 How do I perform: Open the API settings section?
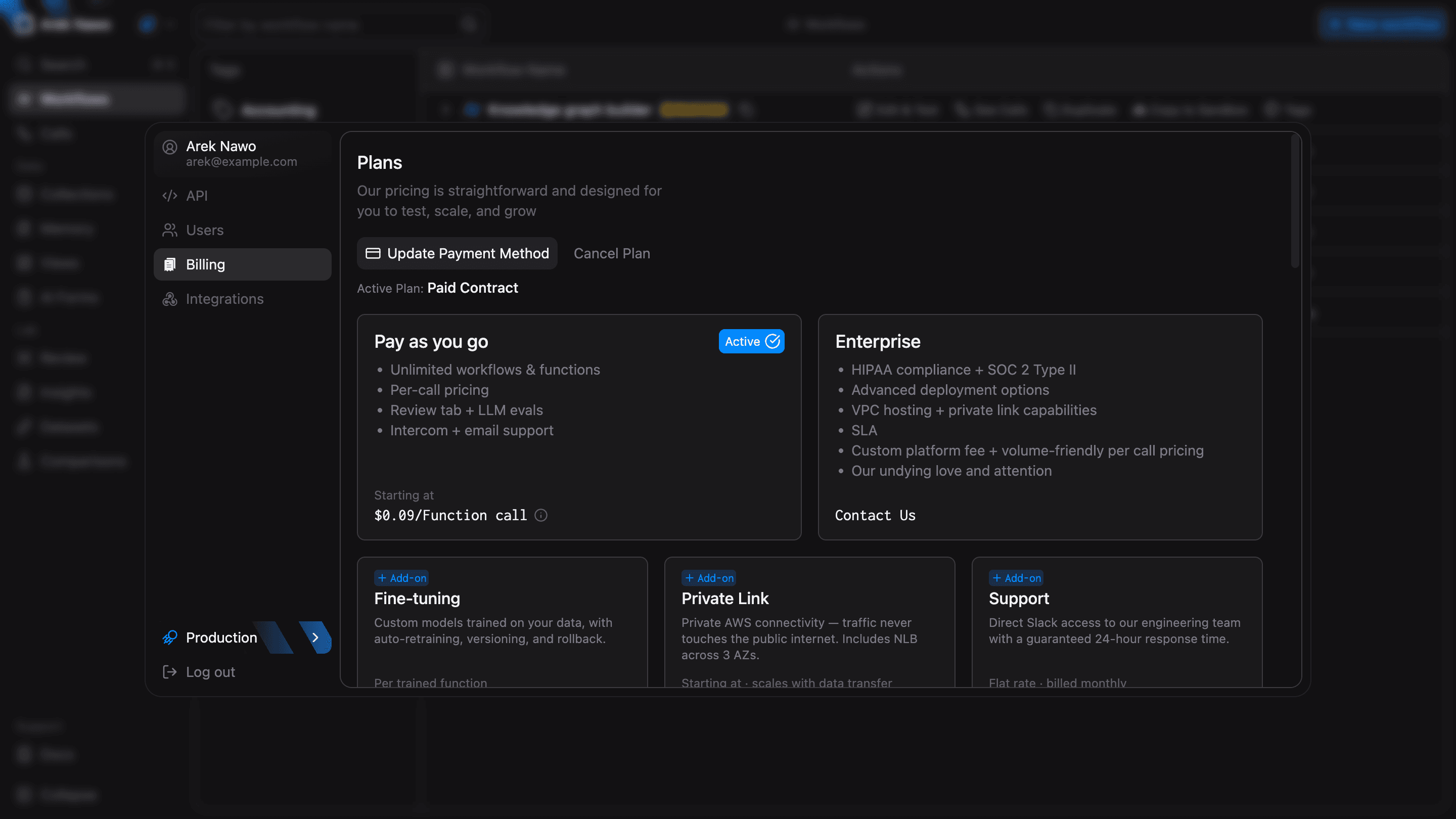[243, 196]
